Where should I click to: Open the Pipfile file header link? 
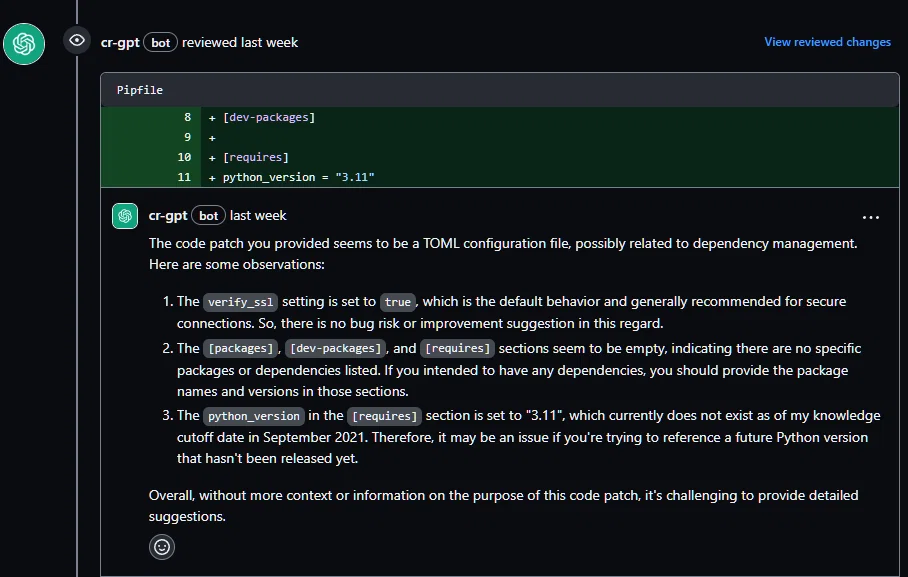click(x=140, y=90)
